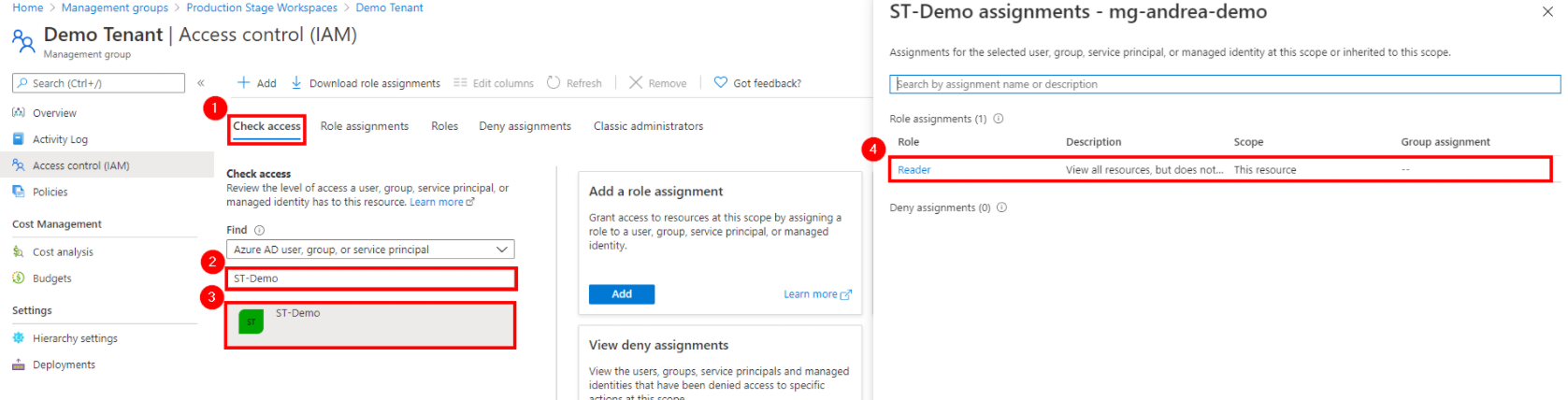Switch to the Deny assignments tab
Viewport: 1568px width, 400px height.
point(525,126)
